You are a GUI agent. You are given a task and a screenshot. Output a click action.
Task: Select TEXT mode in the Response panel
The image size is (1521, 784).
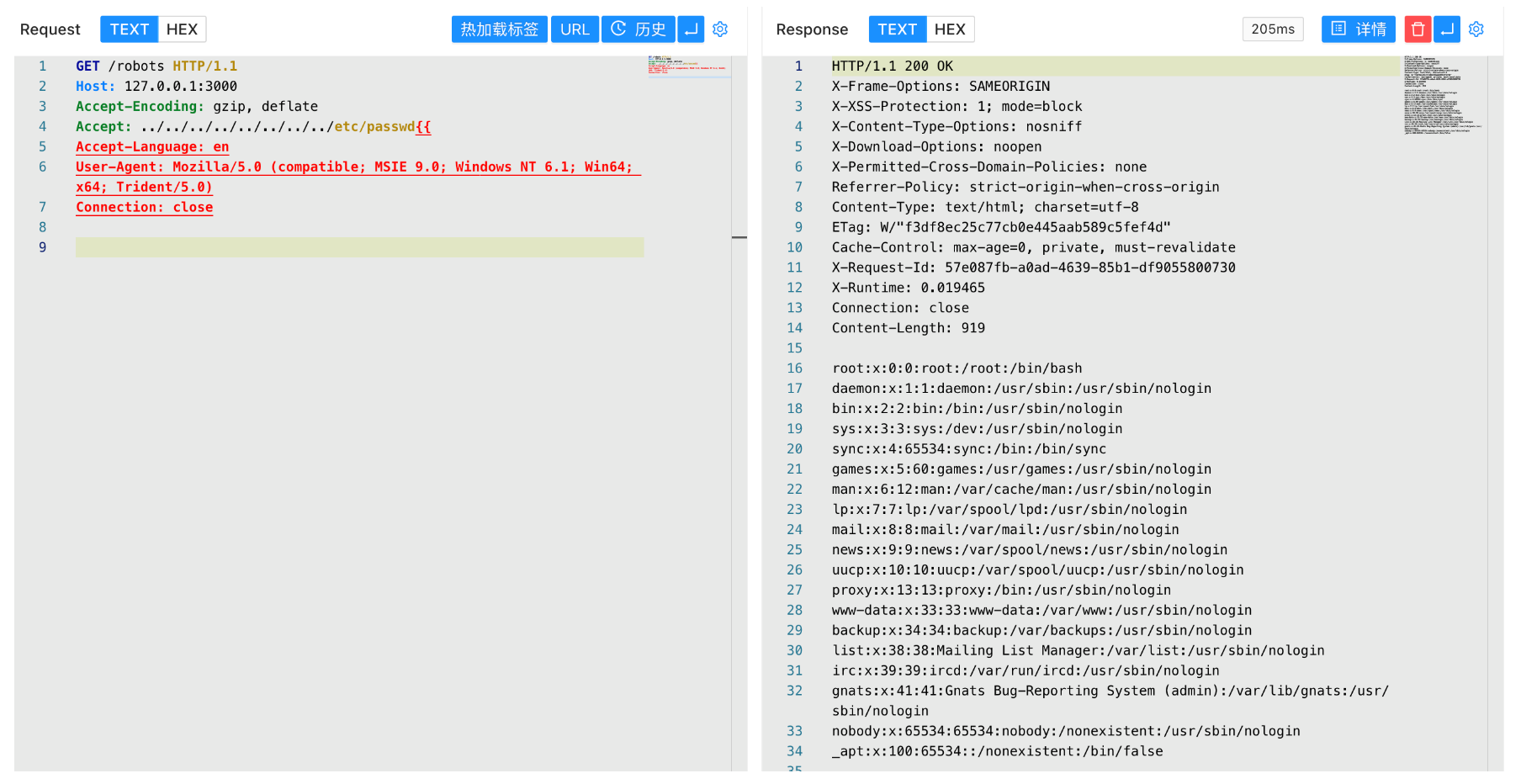(897, 29)
